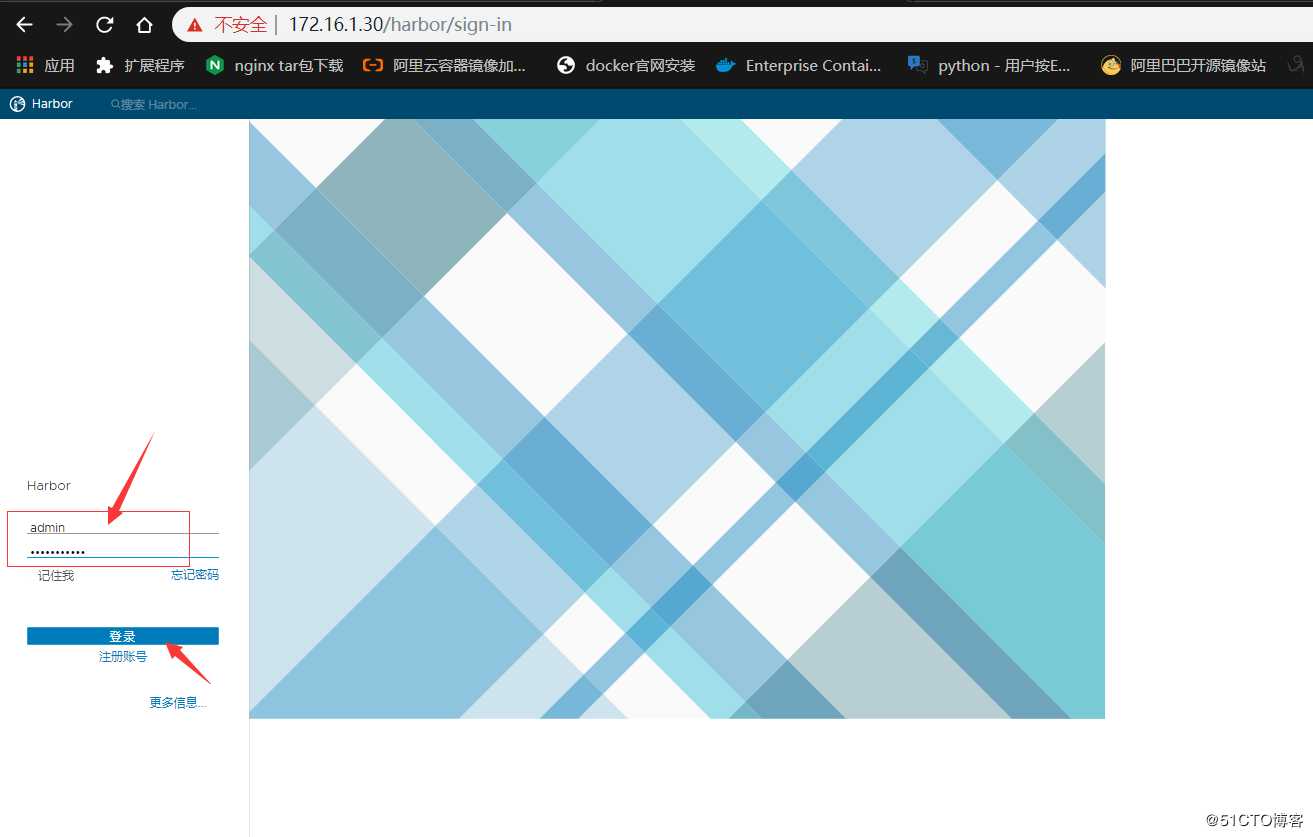The width and height of the screenshot is (1313, 837).
Task: Open the 忘记密码 forgot password link
Action: (195, 575)
